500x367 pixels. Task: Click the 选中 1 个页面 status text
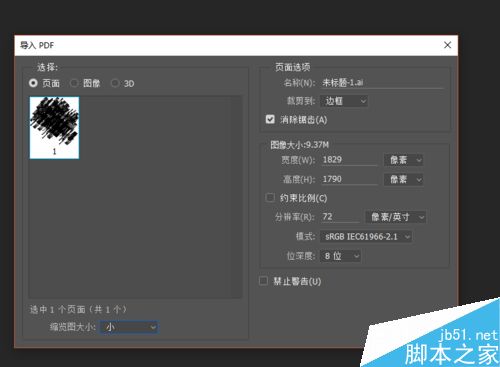point(78,310)
